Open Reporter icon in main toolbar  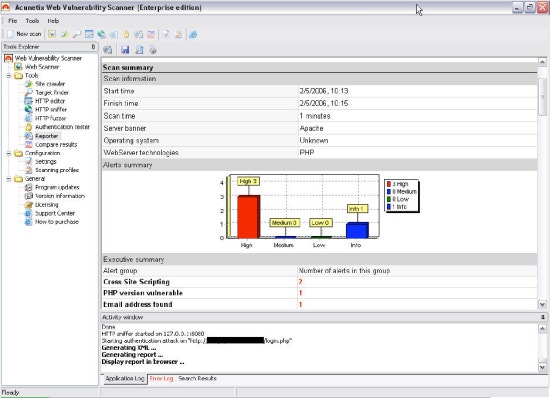[x=139, y=34]
